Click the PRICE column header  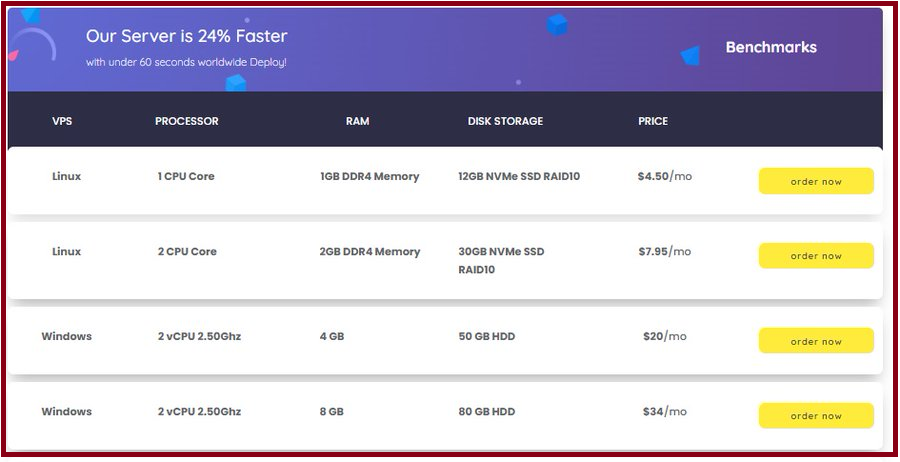click(x=653, y=121)
